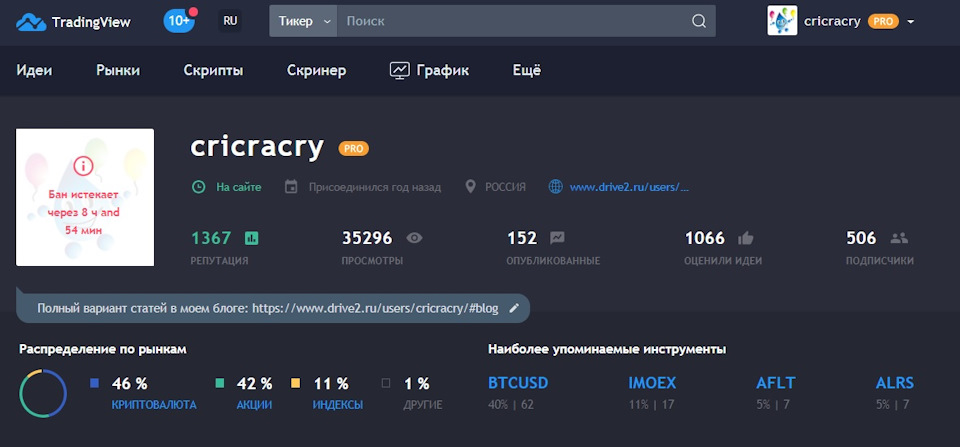Click the location pin icon by РОССИЯ

point(470,187)
